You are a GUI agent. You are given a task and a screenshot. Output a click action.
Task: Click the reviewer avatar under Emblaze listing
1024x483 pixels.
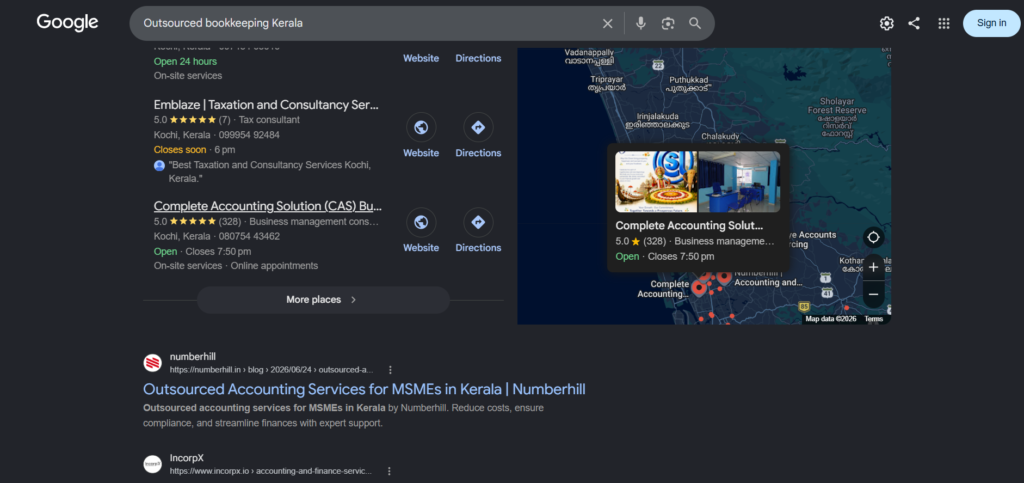click(x=159, y=166)
